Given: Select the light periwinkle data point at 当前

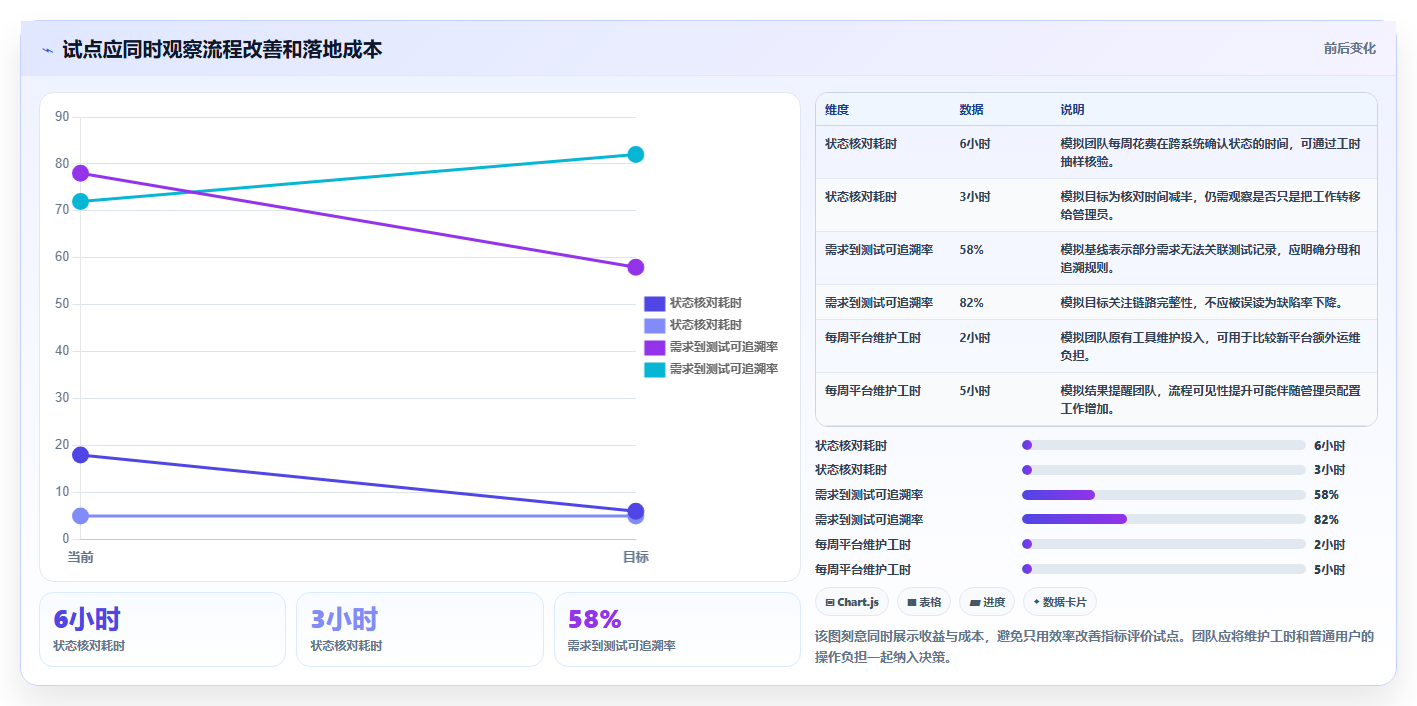Looking at the screenshot, I should [81, 516].
